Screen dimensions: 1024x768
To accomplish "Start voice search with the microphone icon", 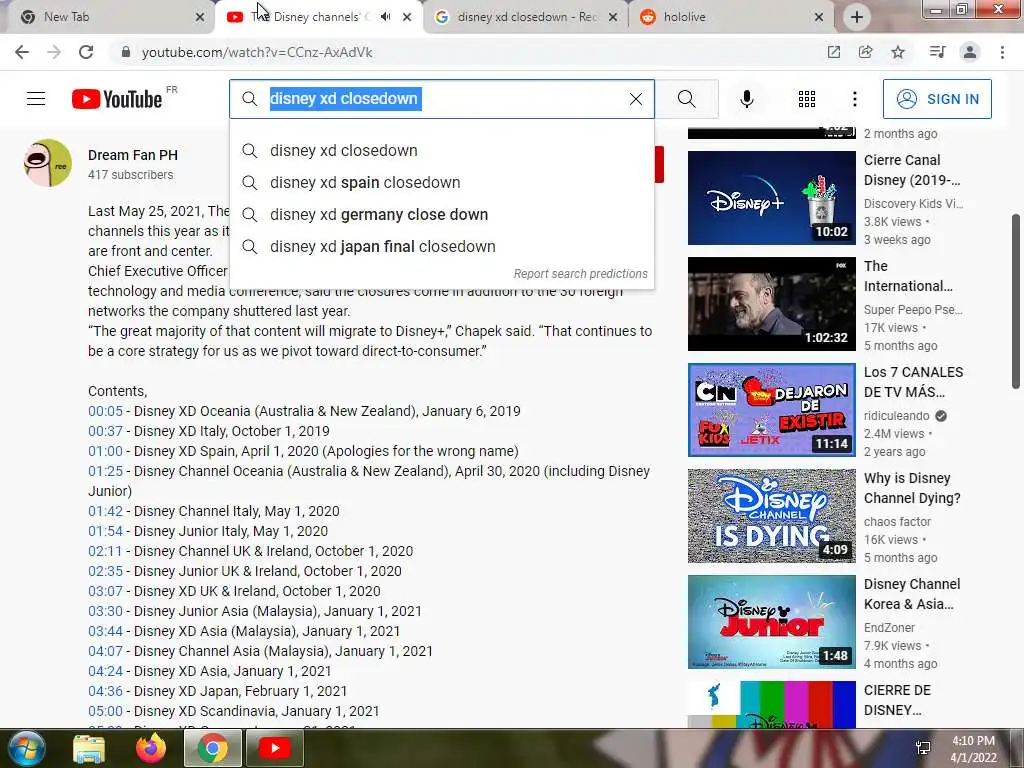I will point(746,99).
